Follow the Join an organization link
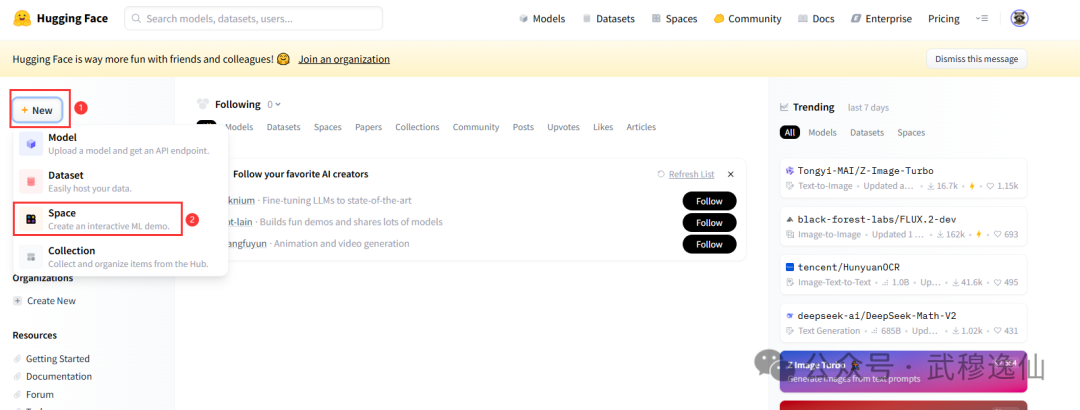Image resolution: width=1080 pixels, height=410 pixels. pyautogui.click(x=344, y=59)
